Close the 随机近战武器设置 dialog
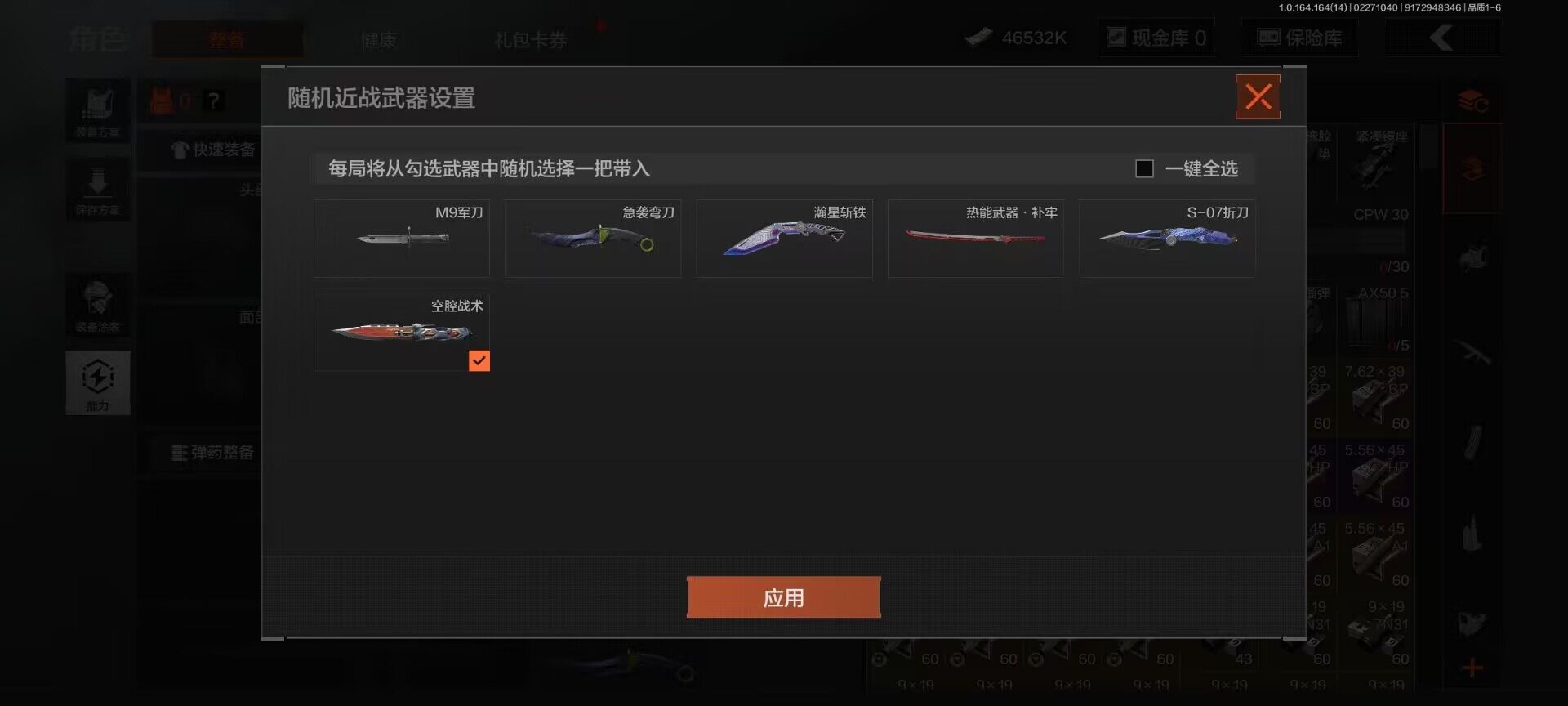This screenshot has height=706, width=1568. click(1258, 97)
